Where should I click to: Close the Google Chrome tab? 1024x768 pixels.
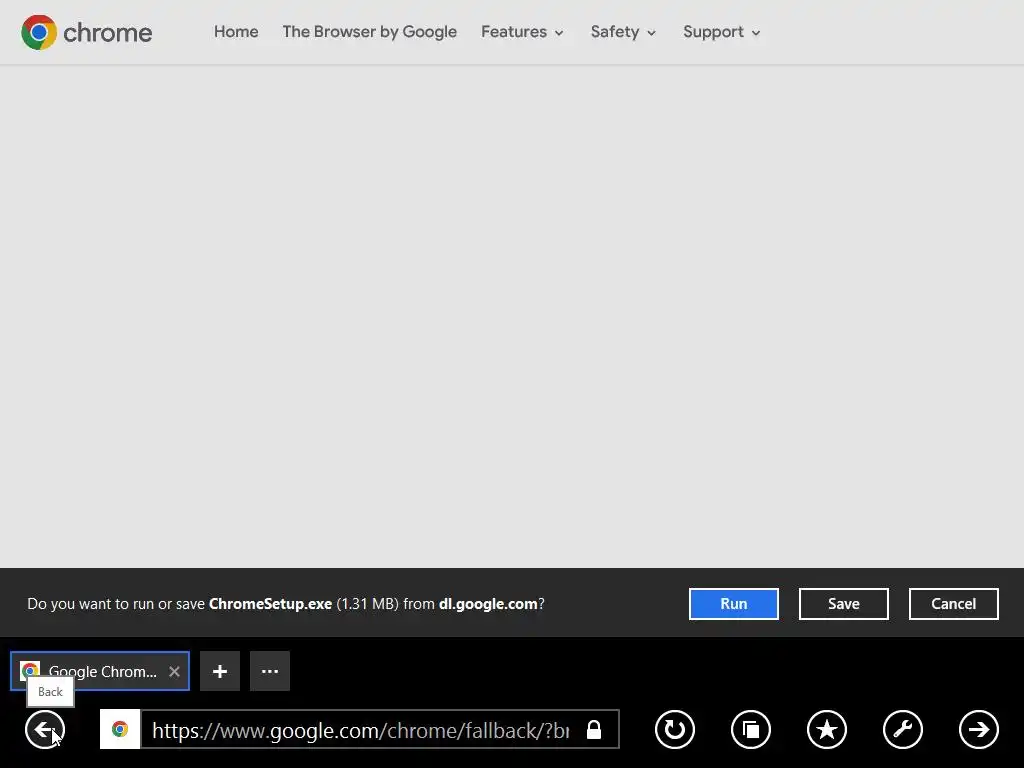tap(174, 671)
